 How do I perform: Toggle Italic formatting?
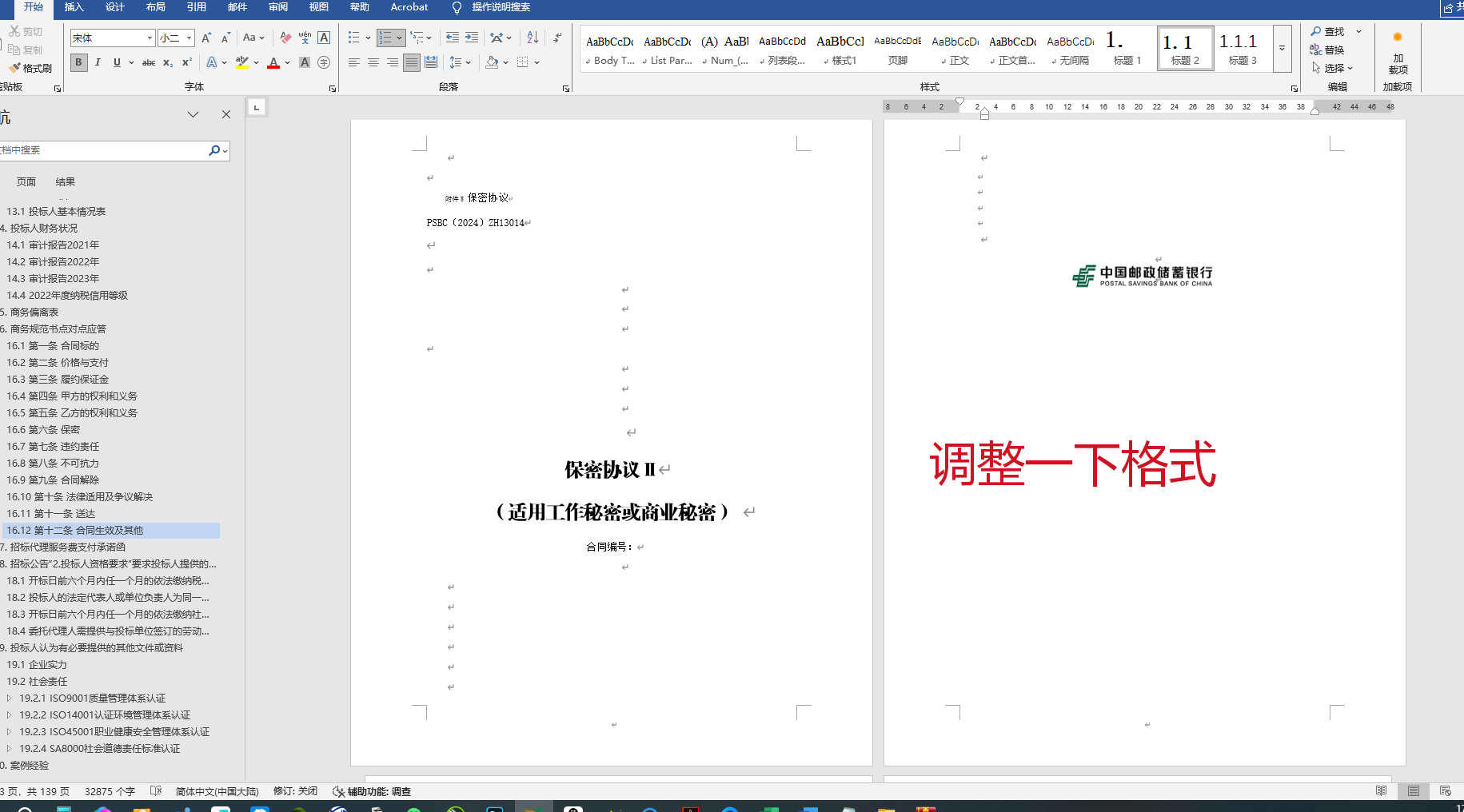98,62
